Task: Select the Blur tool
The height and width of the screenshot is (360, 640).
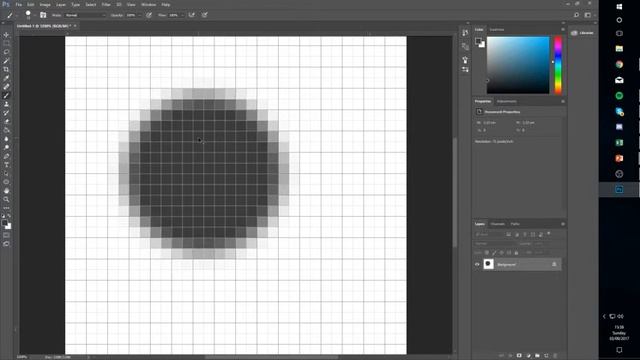Action: point(6,139)
